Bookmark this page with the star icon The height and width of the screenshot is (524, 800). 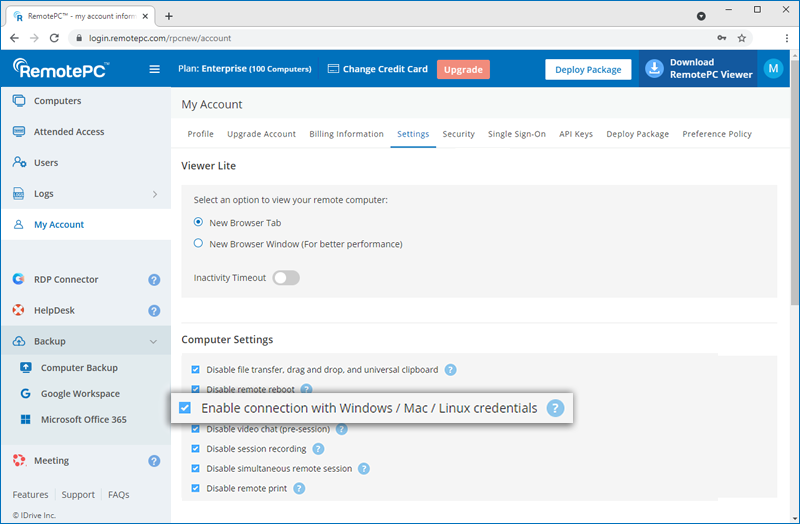[741, 38]
